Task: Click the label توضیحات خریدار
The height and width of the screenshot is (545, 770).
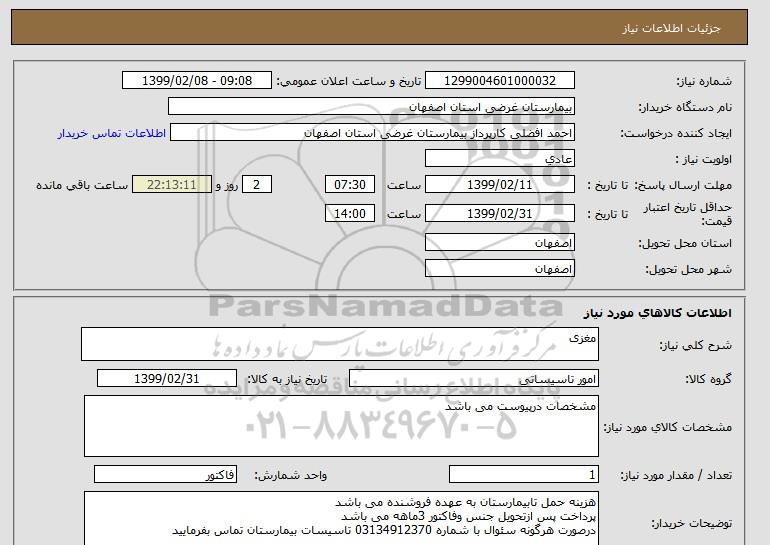Action: pos(692,523)
